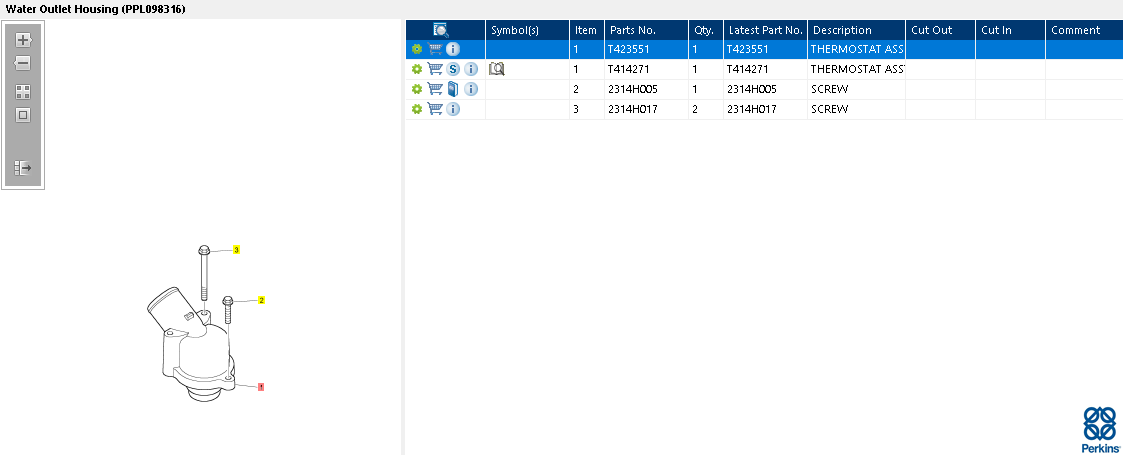Select yellow callout 3 on the diagram
Image resolution: width=1123 pixels, height=455 pixels.
tap(236, 249)
